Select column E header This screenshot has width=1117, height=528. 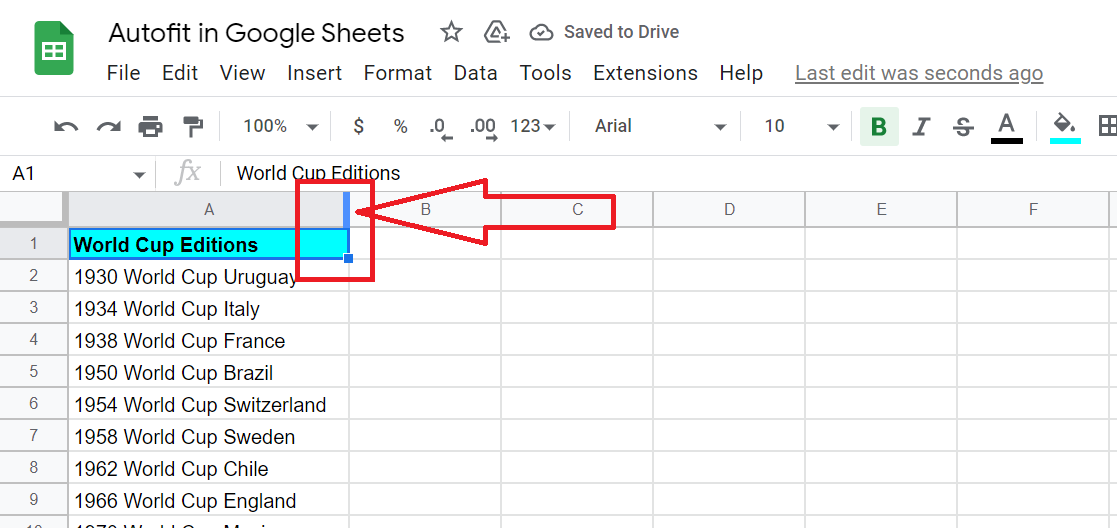[x=880, y=209]
